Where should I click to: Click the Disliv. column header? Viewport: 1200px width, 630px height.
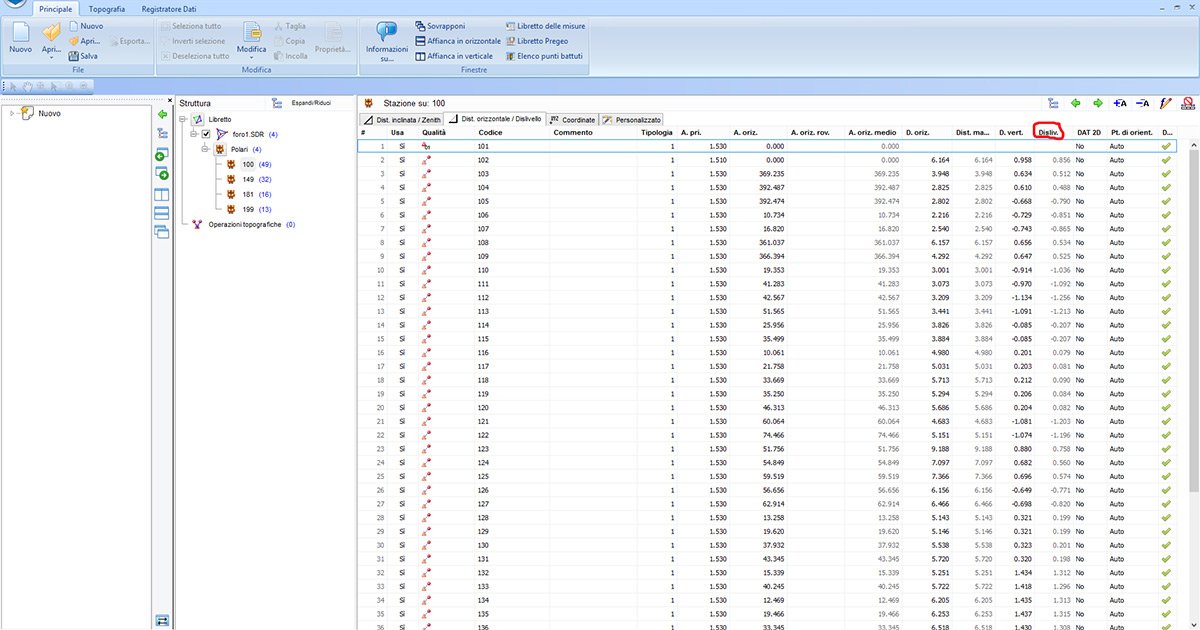tap(1048, 132)
